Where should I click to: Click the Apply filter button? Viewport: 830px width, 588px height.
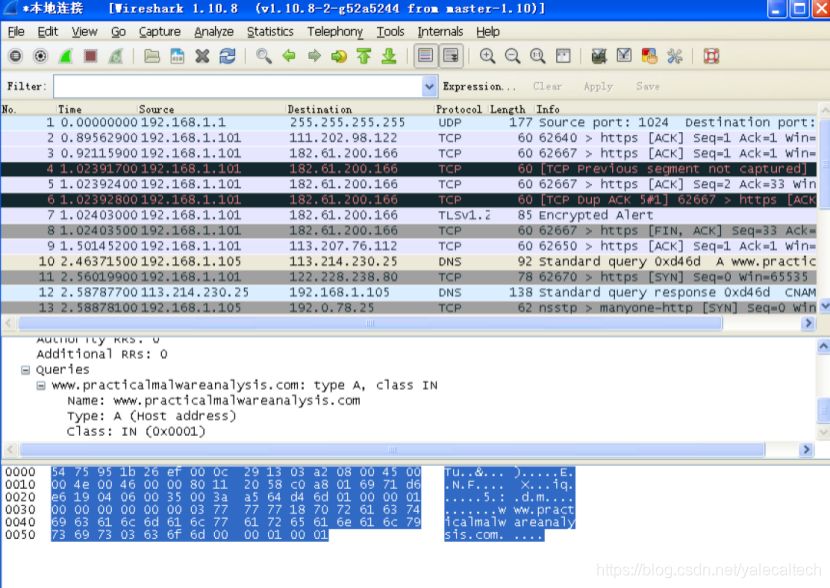tap(598, 86)
